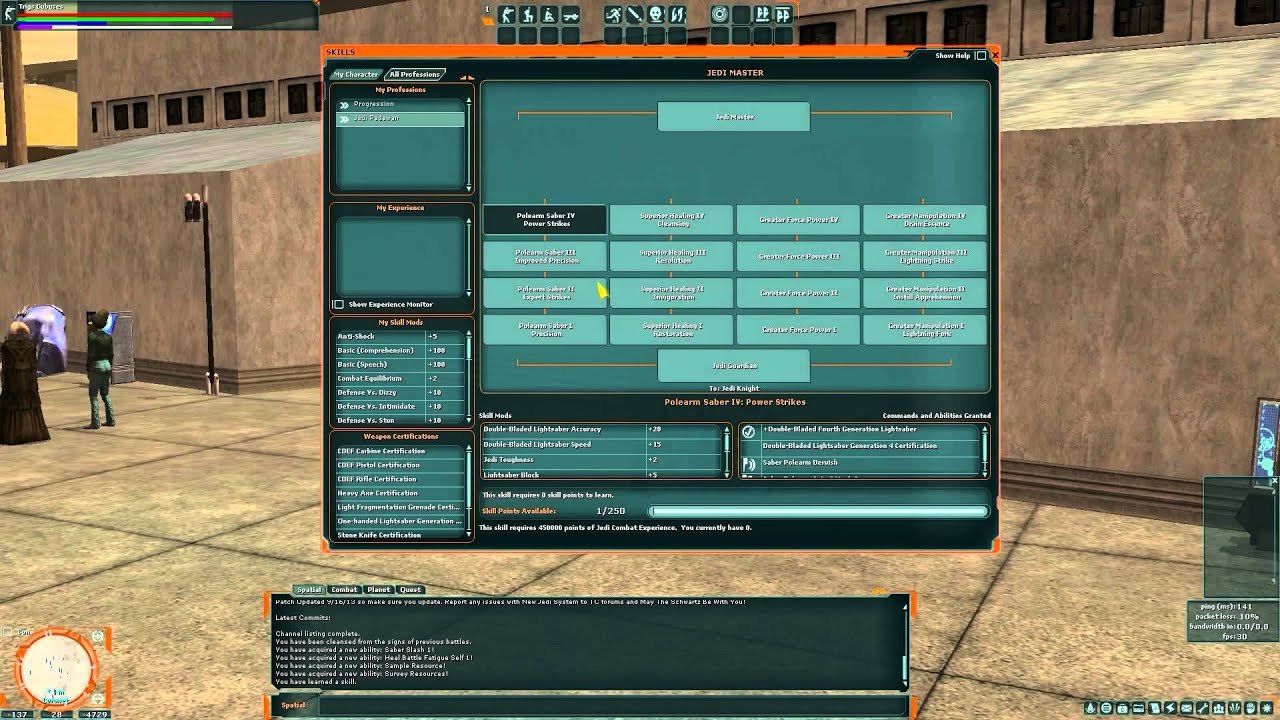
Task: Click the rightmost toolbar icon with barred figures
Action: pos(784,15)
